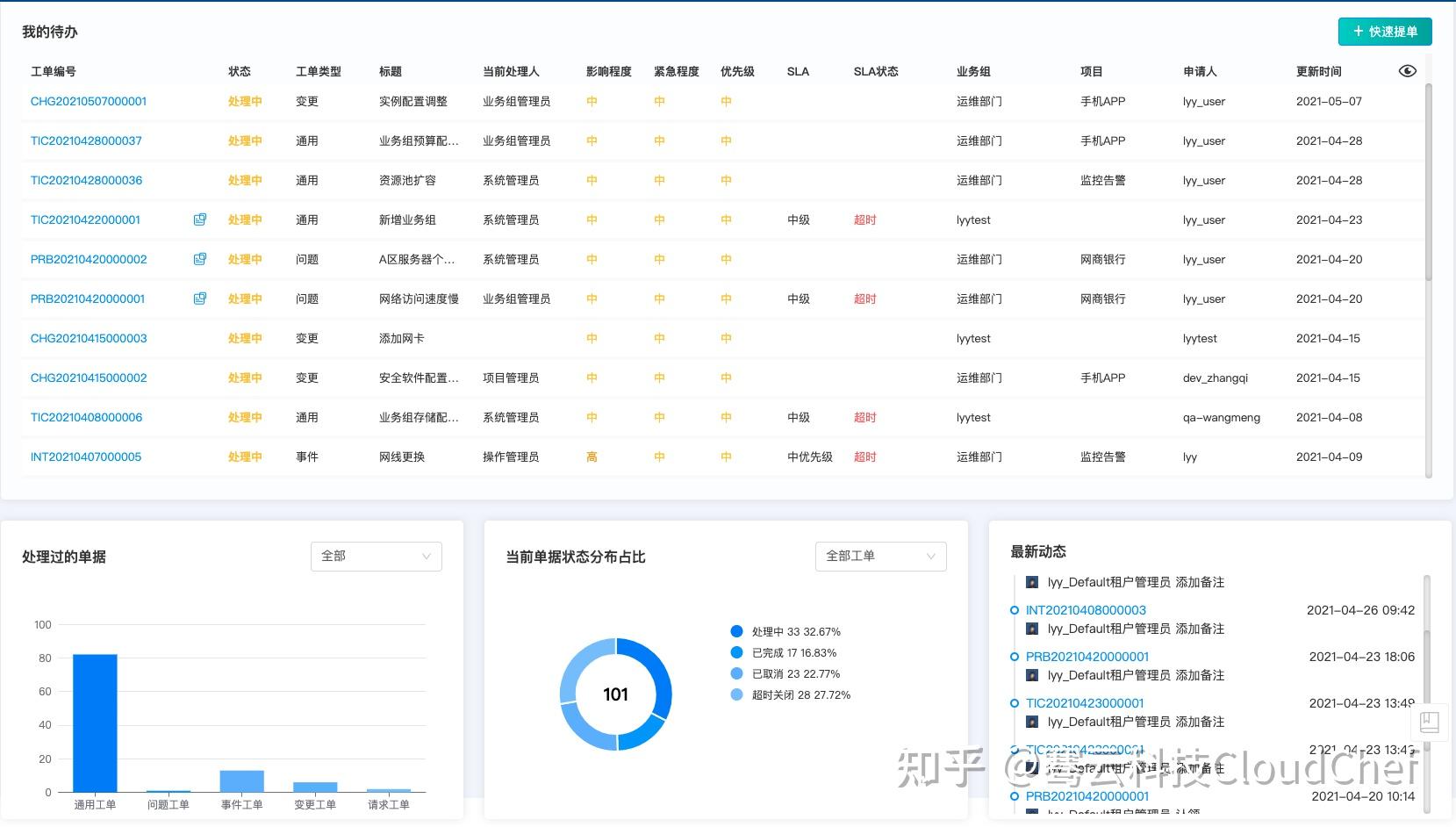
Task: Click the comment icon beside the first 添加备注 entry
Action: (1031, 581)
